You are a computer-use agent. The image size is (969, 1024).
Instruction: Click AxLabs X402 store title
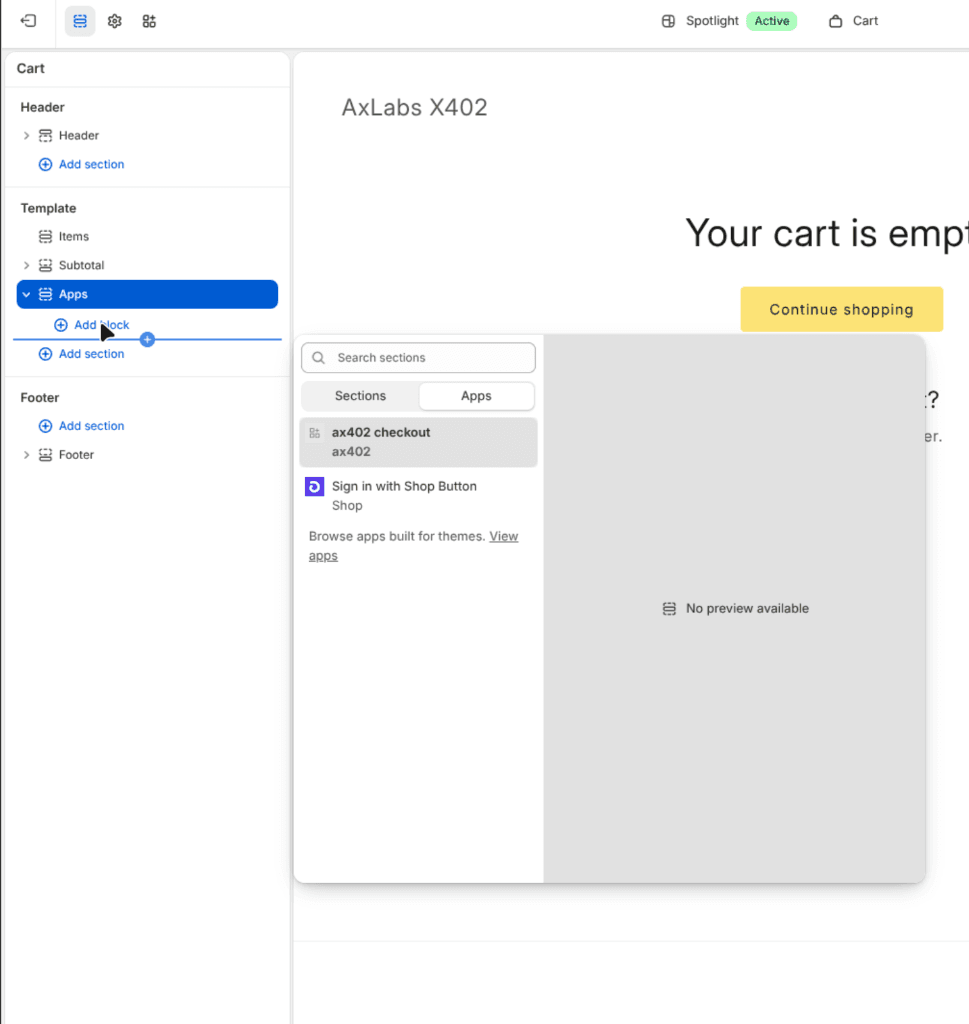(415, 108)
